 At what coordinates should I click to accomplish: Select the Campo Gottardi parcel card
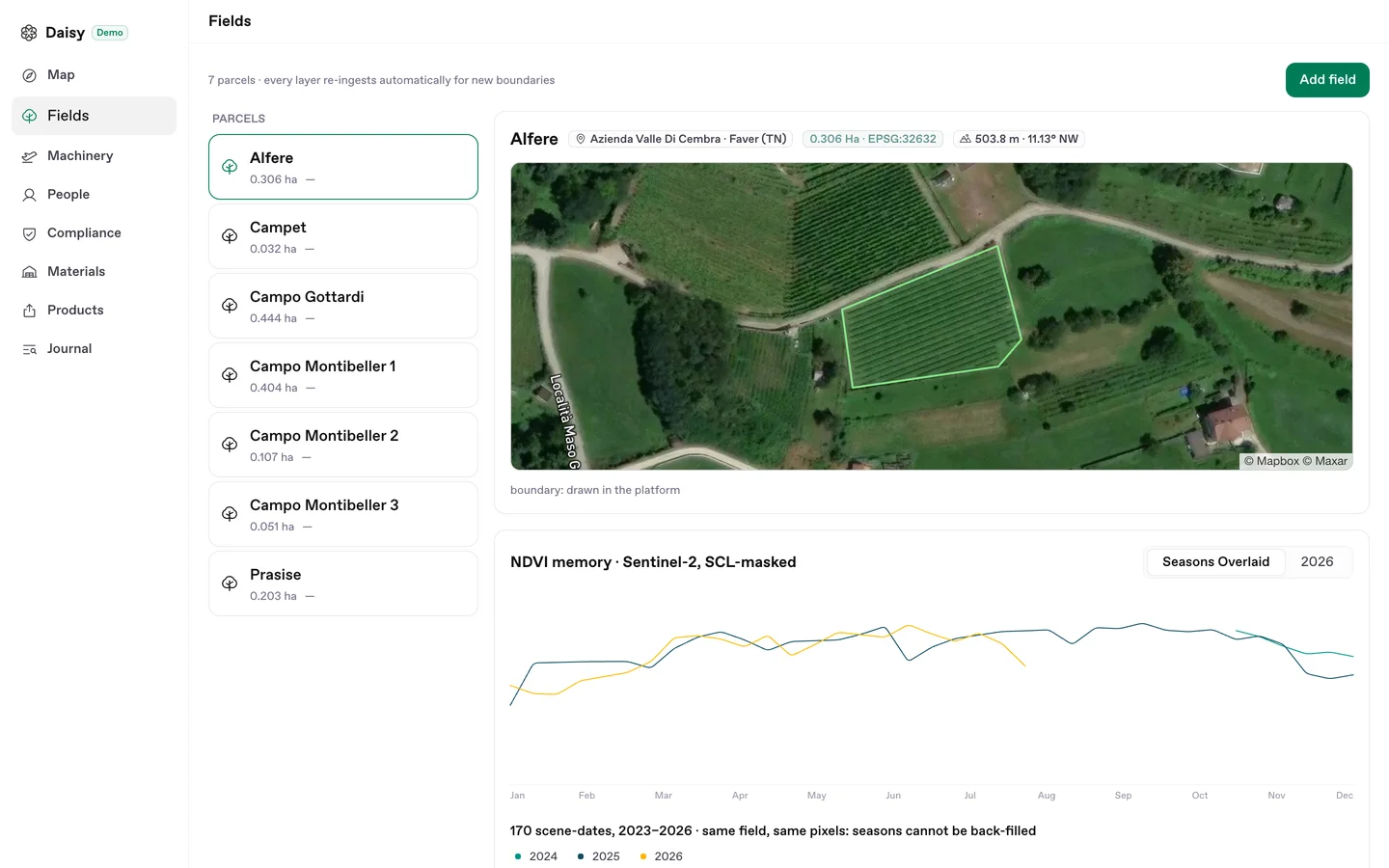point(343,306)
